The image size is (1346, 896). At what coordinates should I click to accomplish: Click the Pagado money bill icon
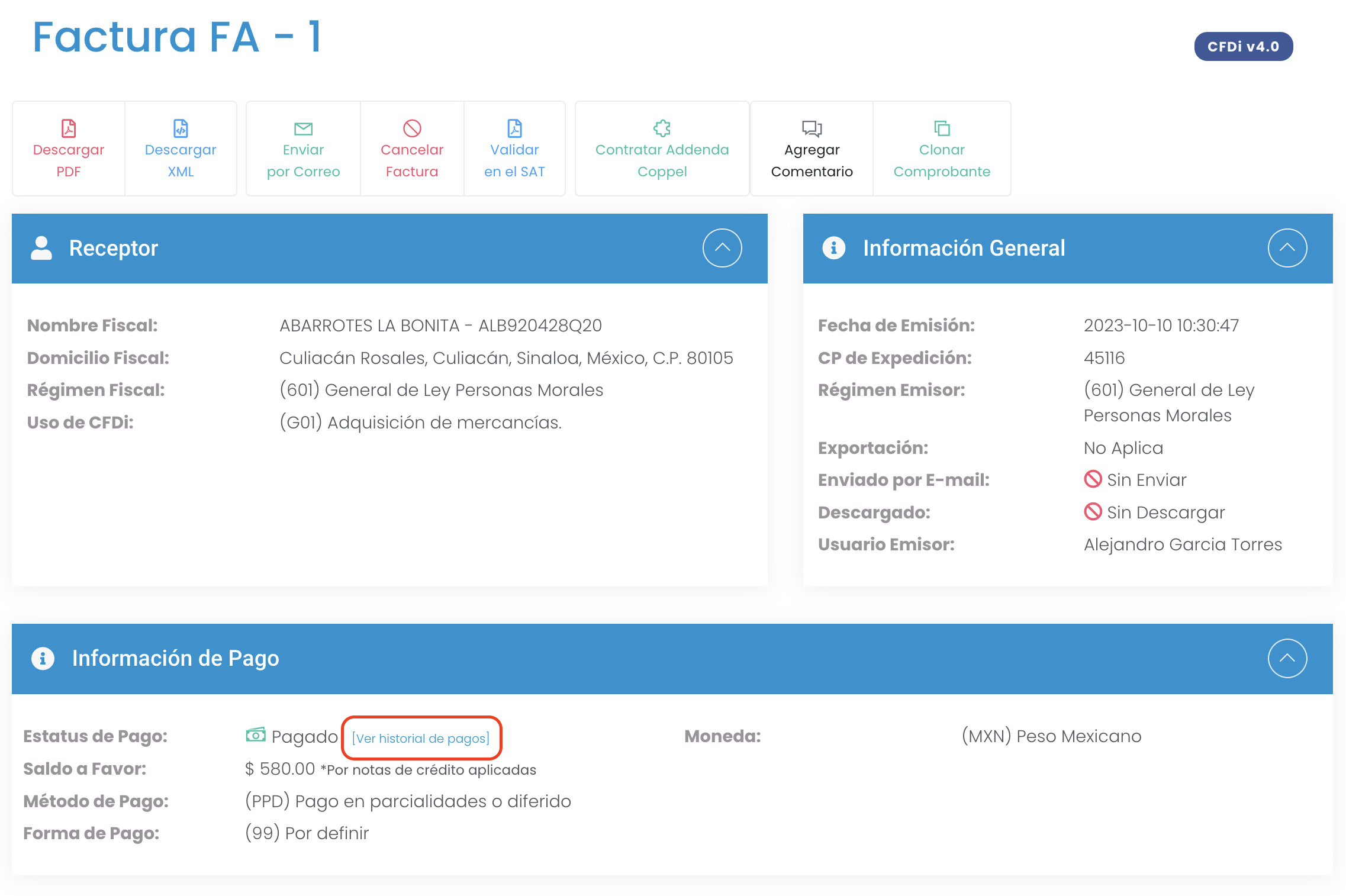(256, 735)
